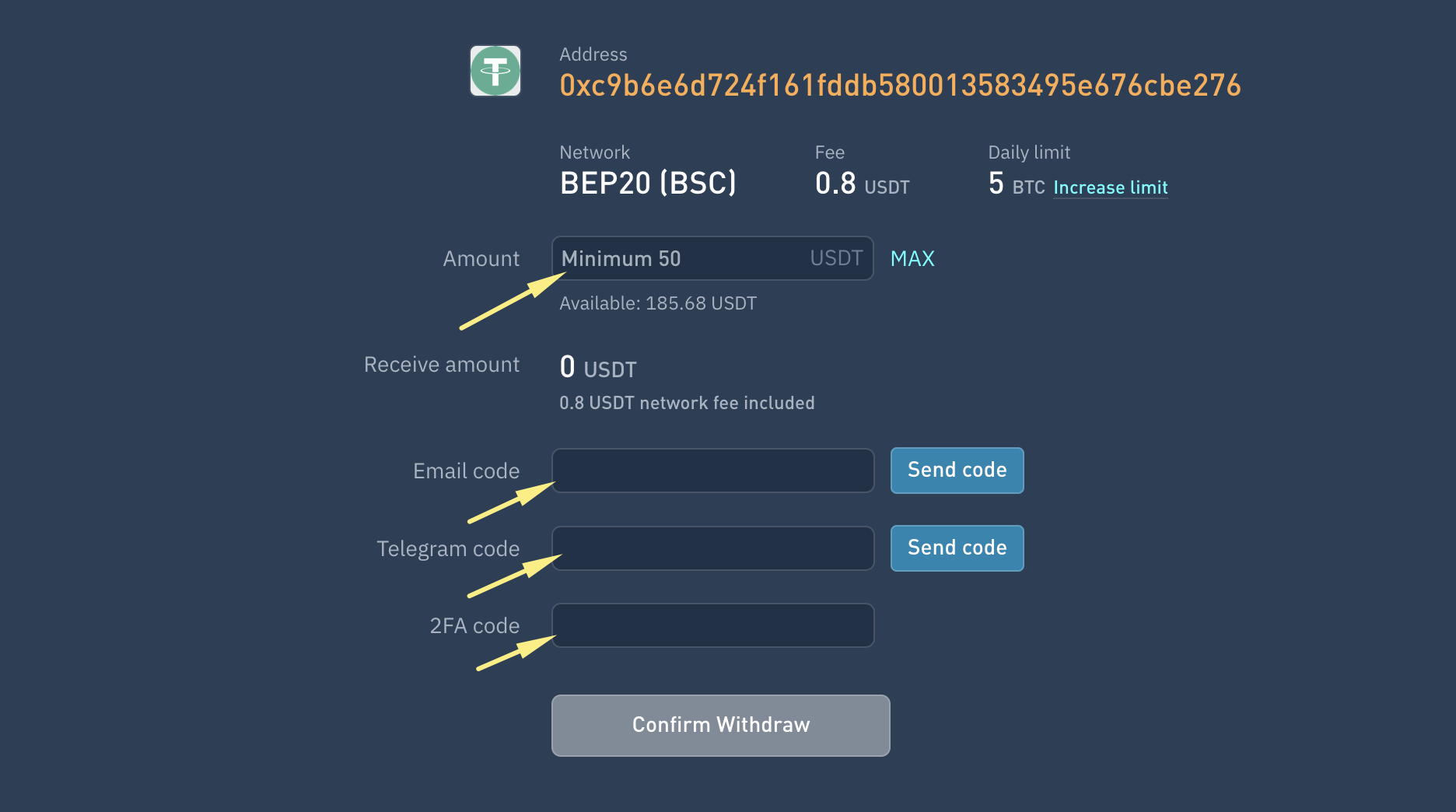1456x812 pixels.
Task: Click the orange withdrawal address
Action: tap(900, 86)
